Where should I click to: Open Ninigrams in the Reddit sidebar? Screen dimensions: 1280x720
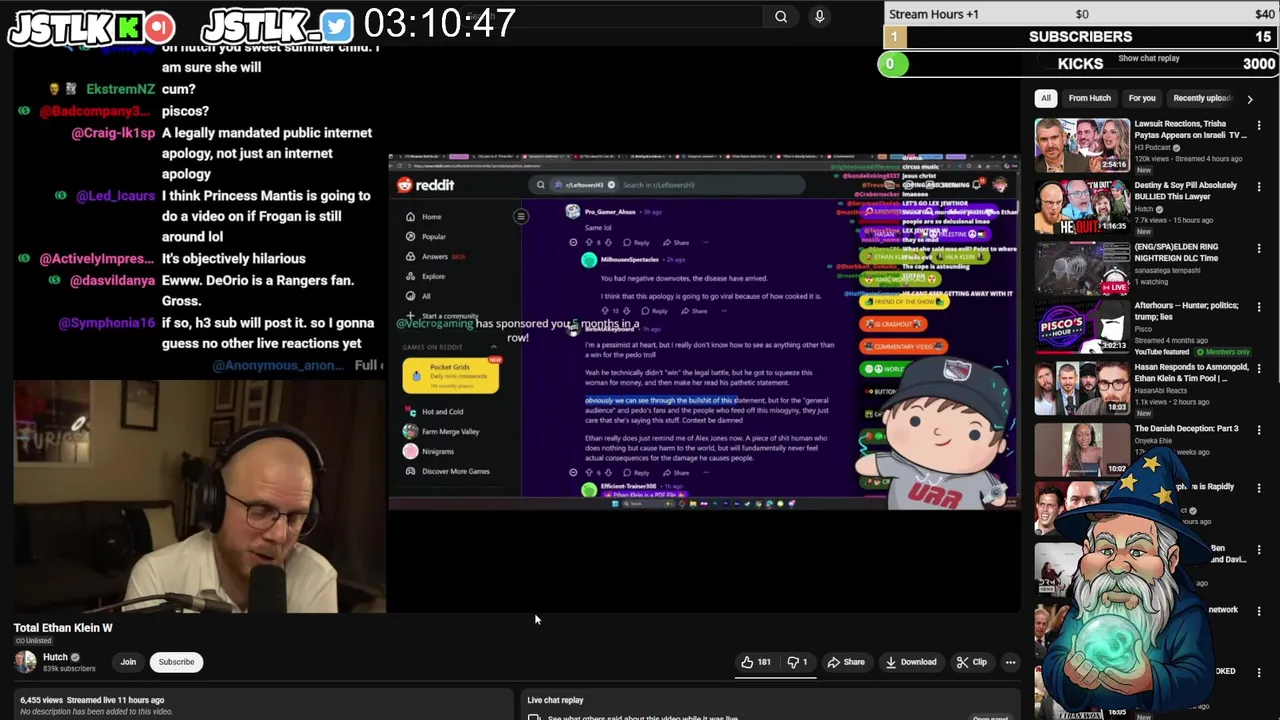tap(437, 451)
